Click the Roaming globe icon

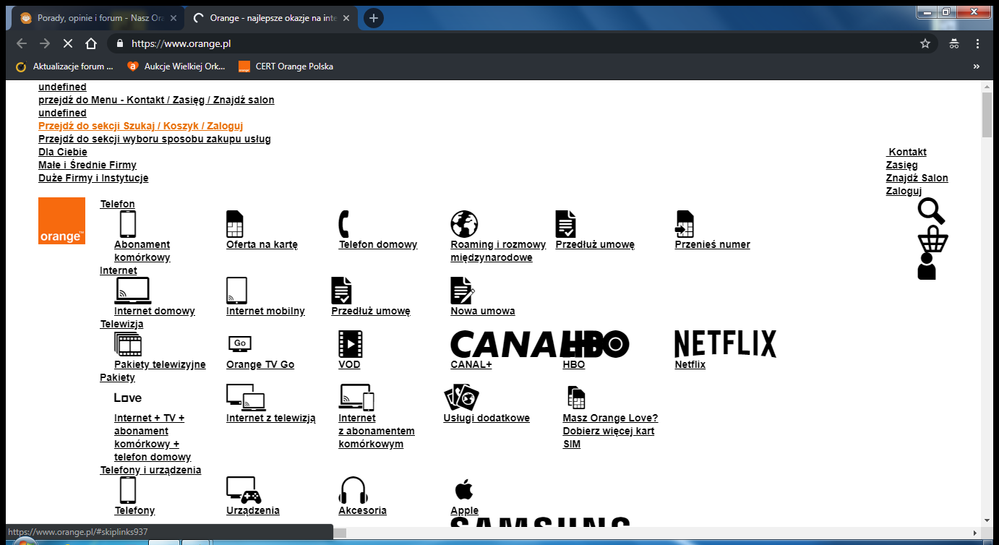pos(464,224)
